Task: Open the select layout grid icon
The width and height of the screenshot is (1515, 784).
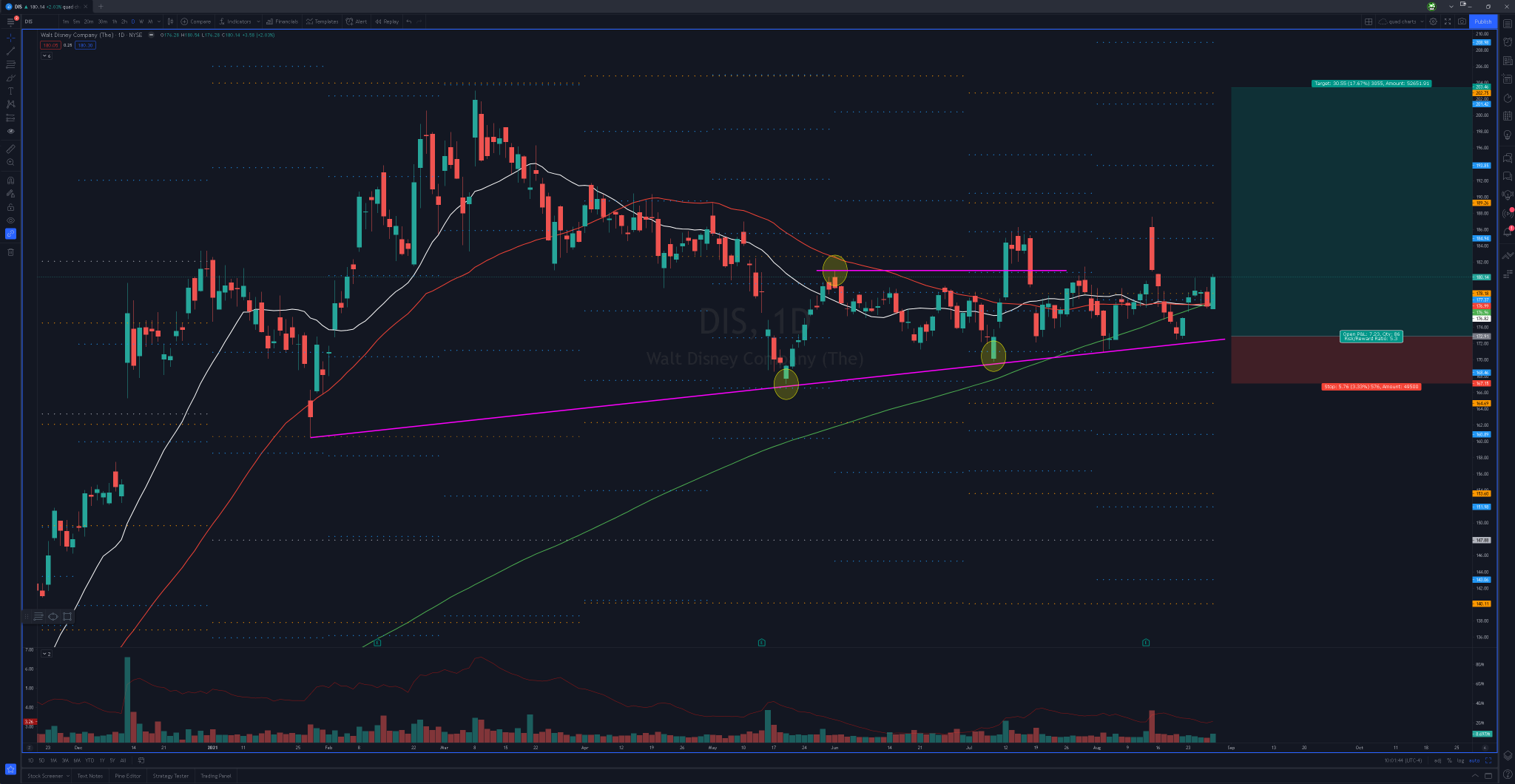Action: [1369, 21]
